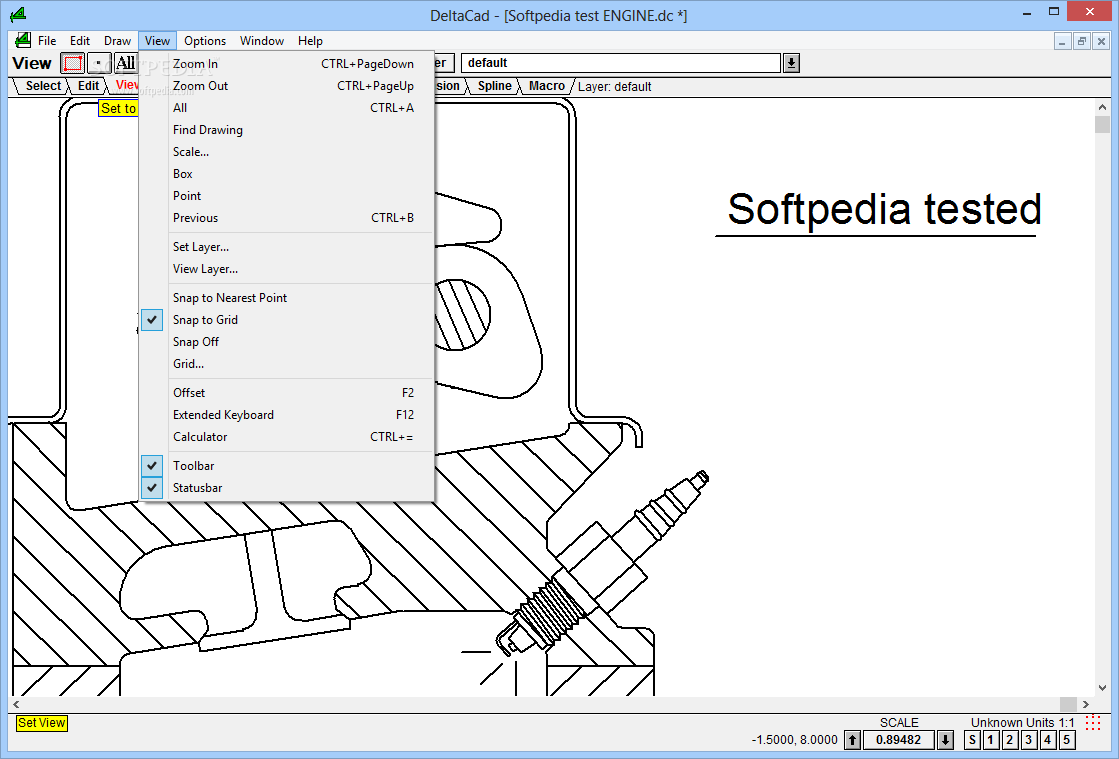
Task: Choose the Point view entry
Action: tap(287, 196)
